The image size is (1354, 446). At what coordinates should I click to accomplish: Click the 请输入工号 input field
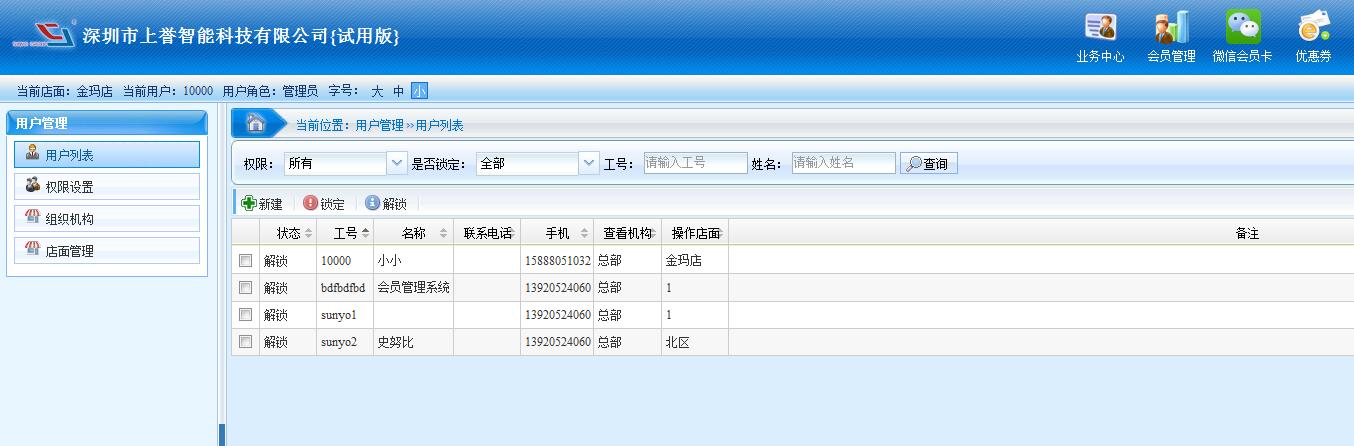(x=694, y=163)
